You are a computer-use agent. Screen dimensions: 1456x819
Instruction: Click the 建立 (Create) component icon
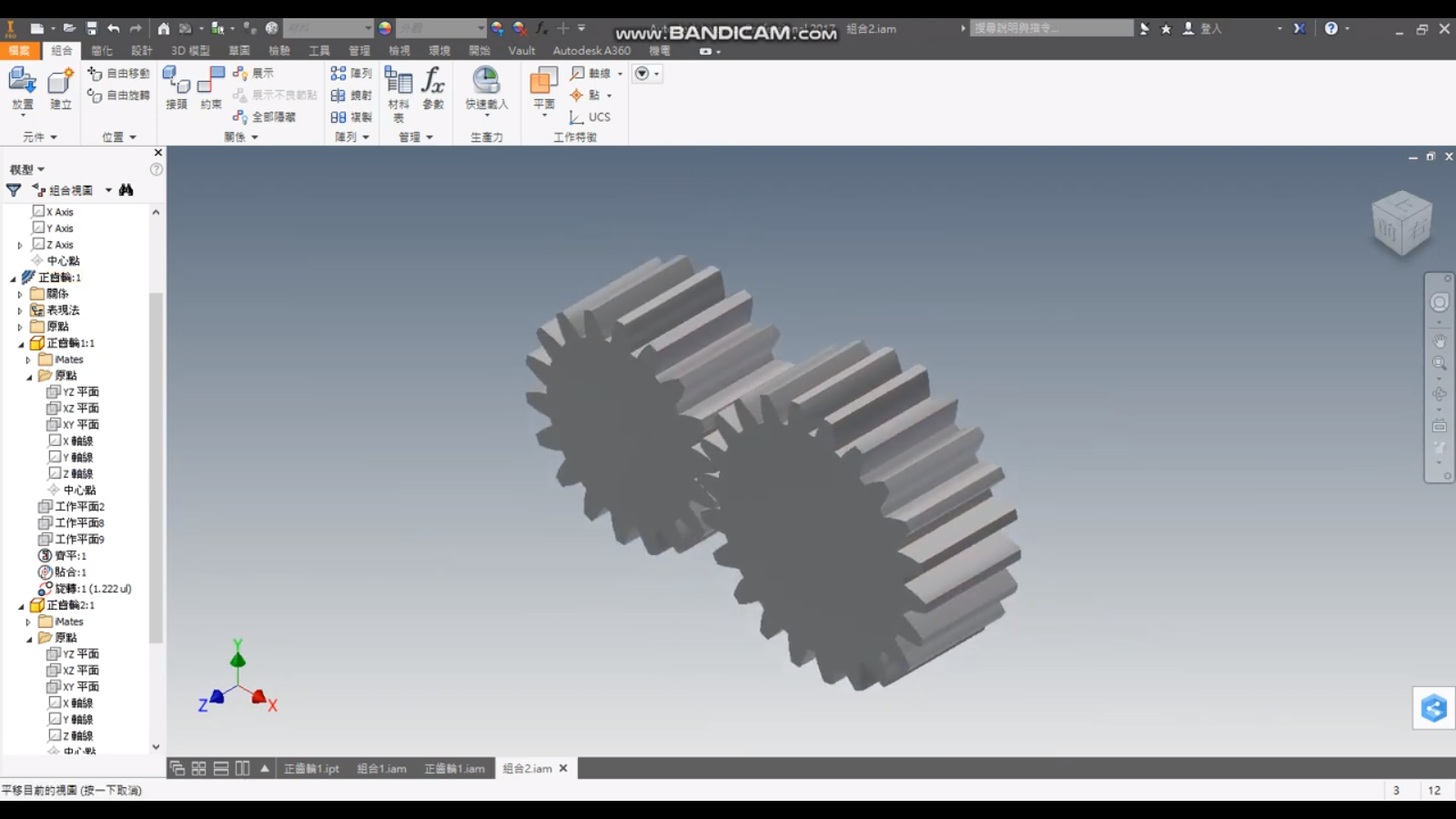60,88
